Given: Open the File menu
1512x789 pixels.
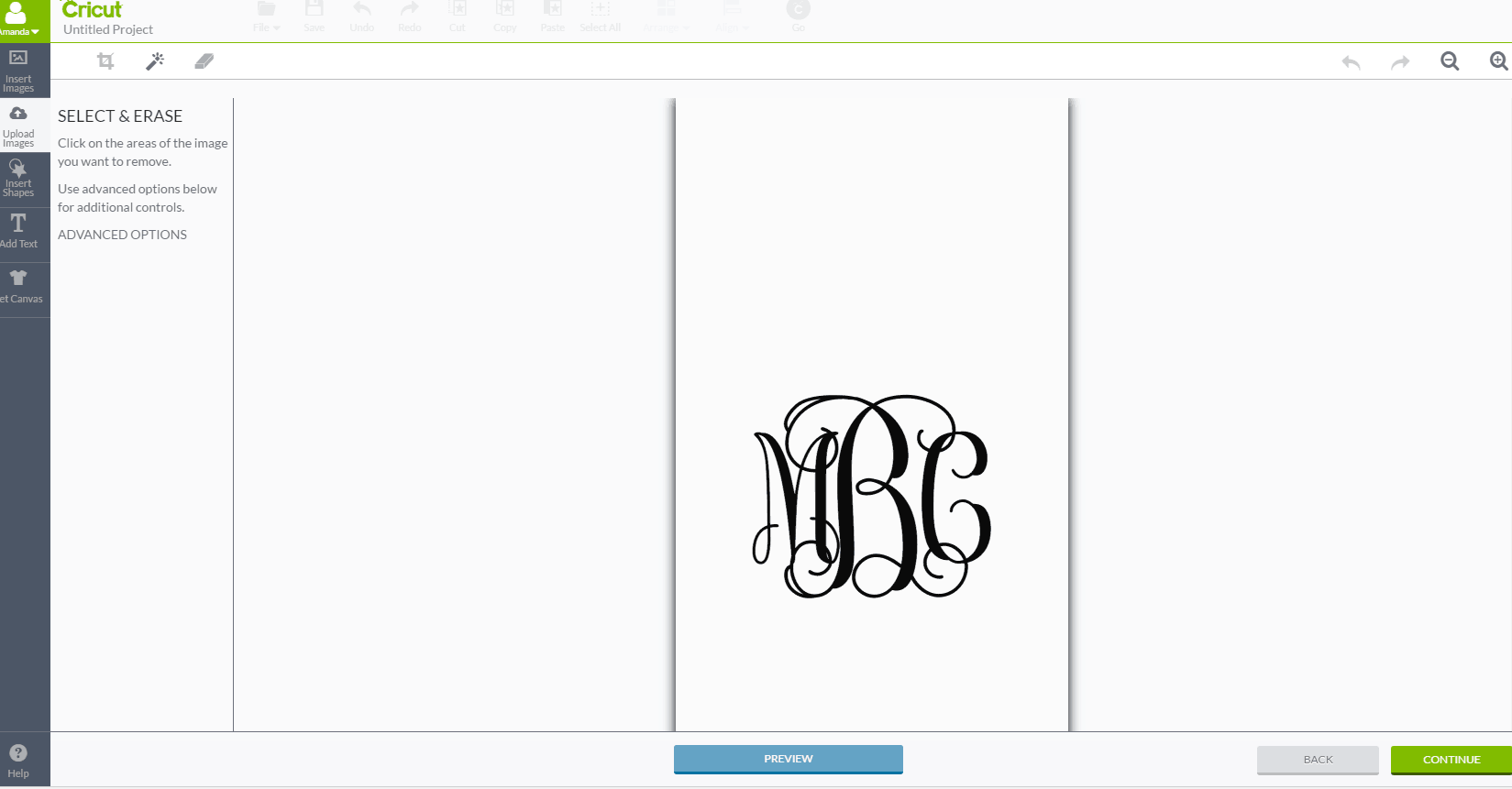Looking at the screenshot, I should tap(267, 16).
